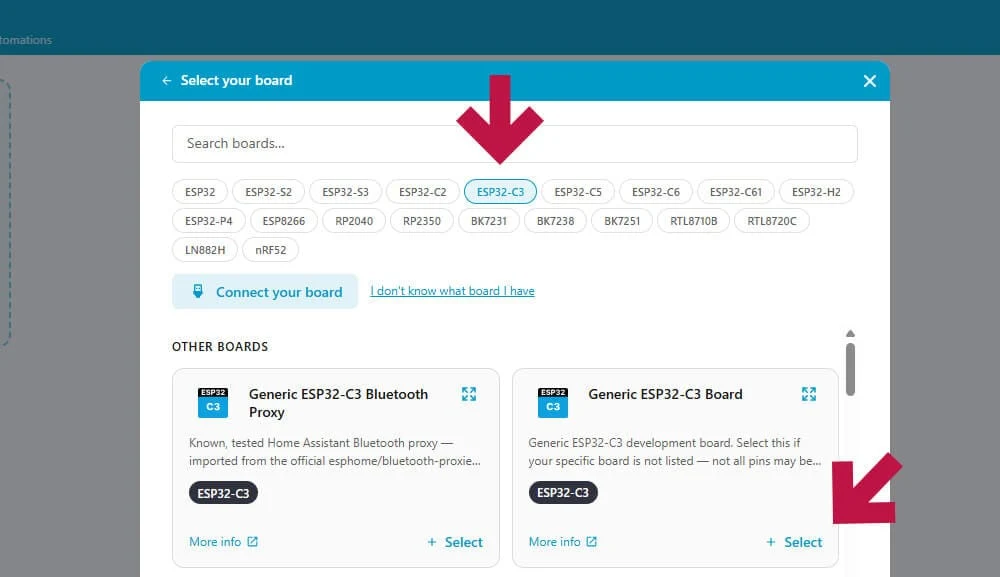Screen dimensions: 1000x577
Task: Select the Generic ESP32-C3 Bluetooth Proxy board
Action: point(455,542)
